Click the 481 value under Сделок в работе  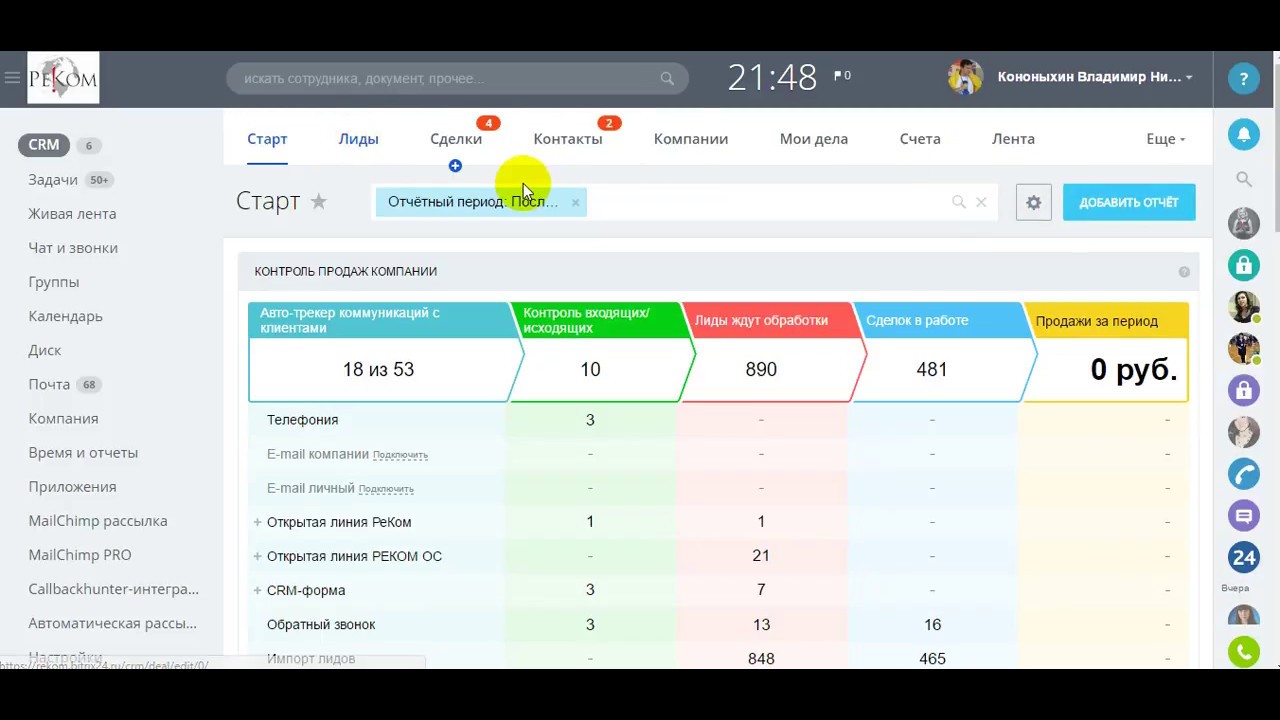click(x=932, y=369)
